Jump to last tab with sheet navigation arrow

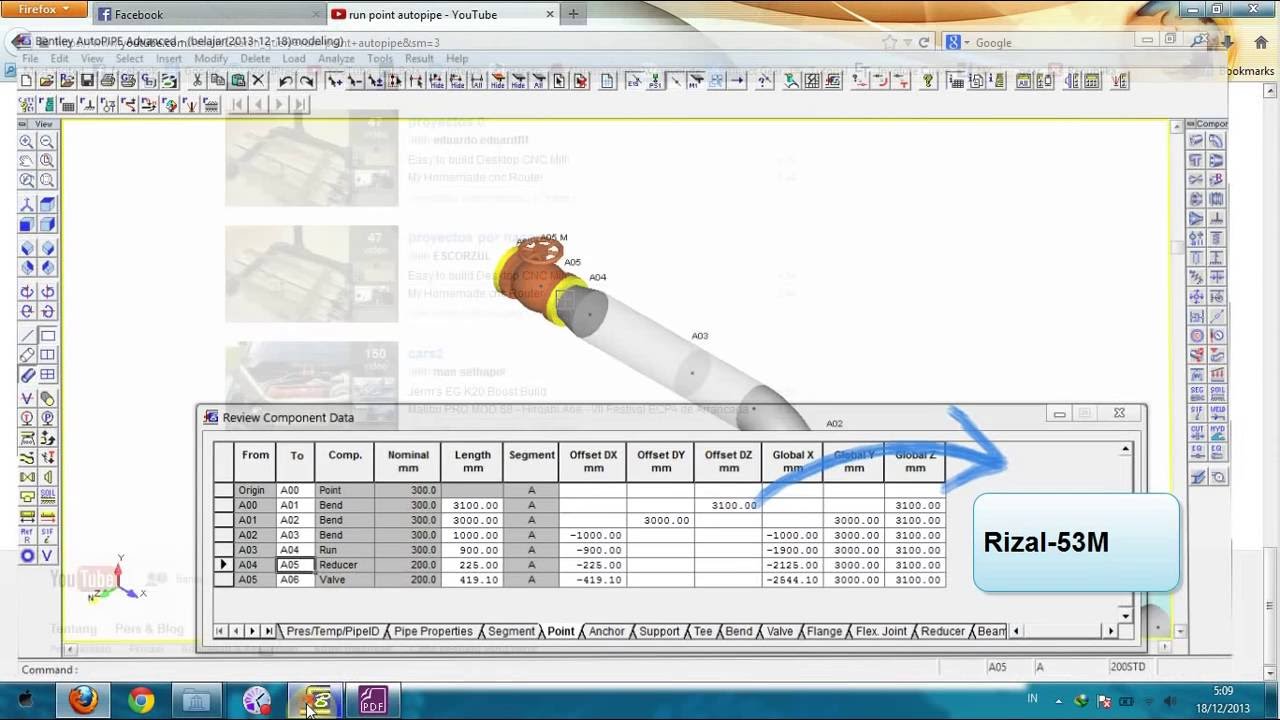click(x=268, y=631)
